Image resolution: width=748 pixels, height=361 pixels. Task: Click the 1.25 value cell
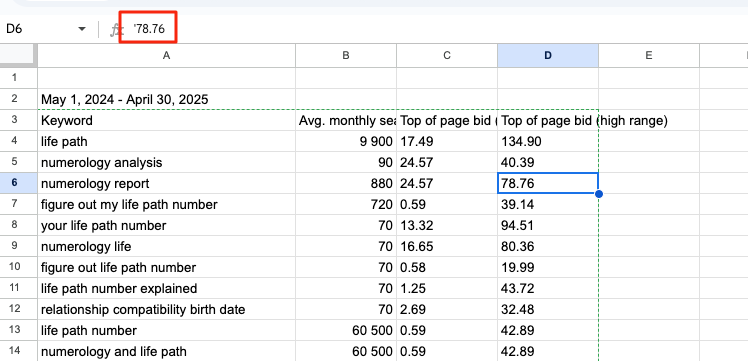coord(447,288)
